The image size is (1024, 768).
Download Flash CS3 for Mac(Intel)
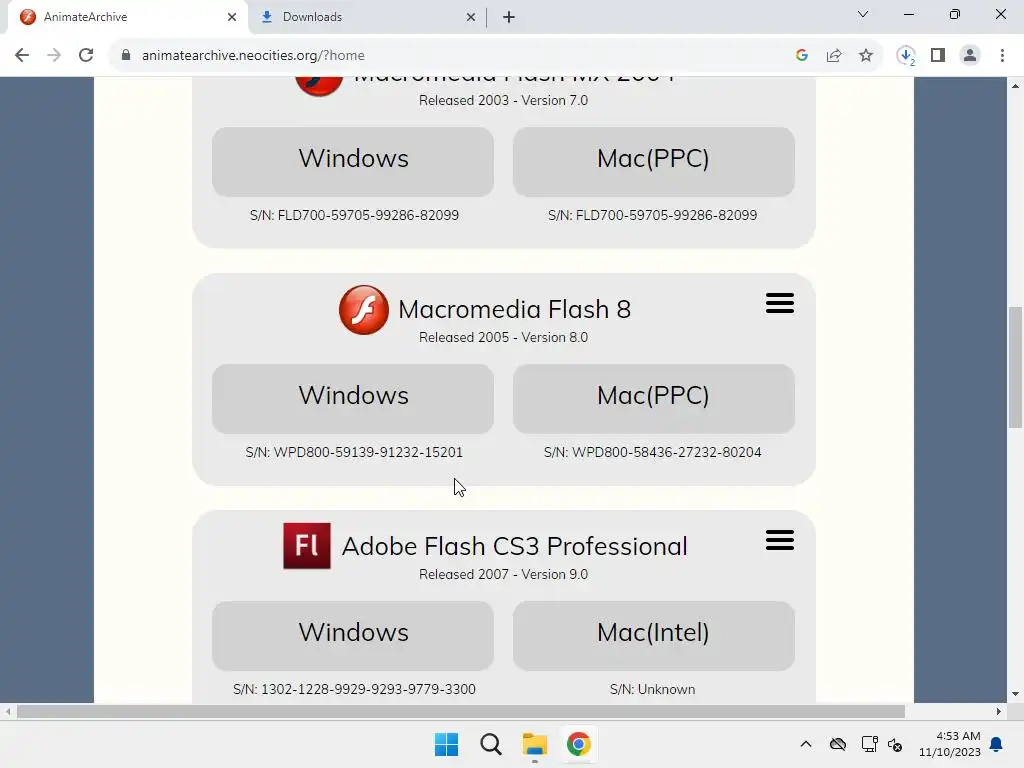point(654,635)
